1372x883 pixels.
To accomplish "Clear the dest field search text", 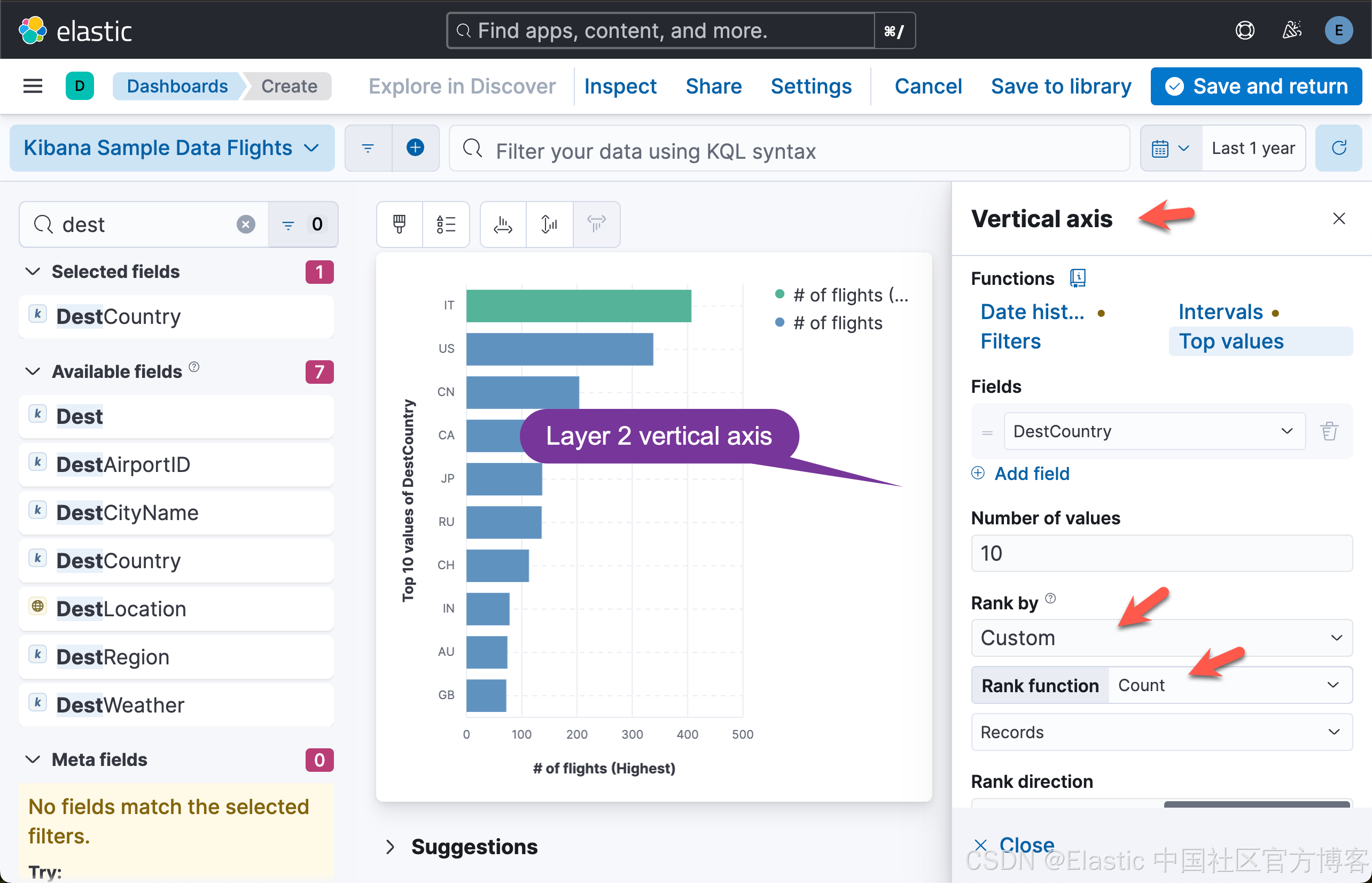I will pos(246,224).
